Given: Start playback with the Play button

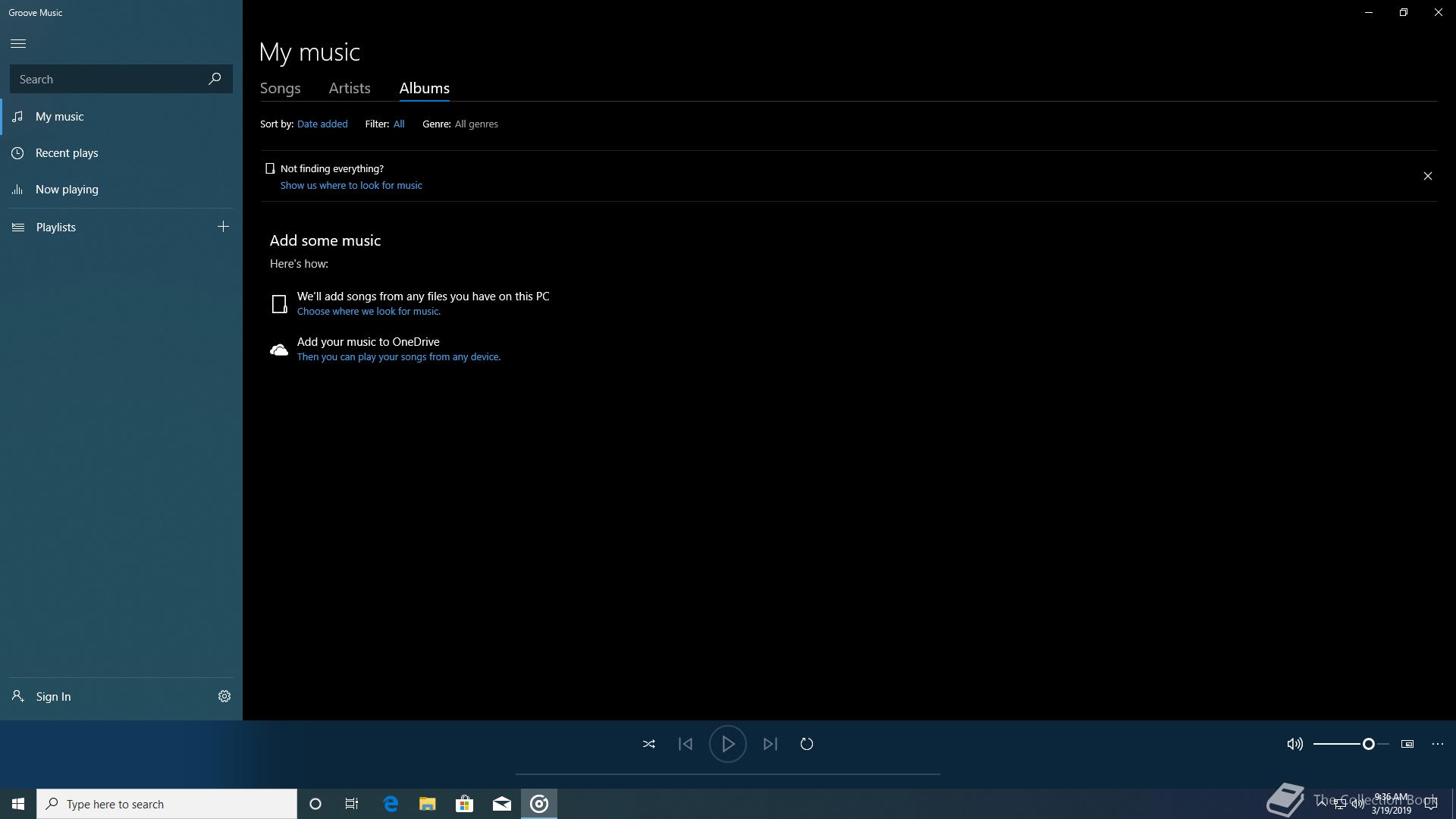Looking at the screenshot, I should tap(728, 744).
